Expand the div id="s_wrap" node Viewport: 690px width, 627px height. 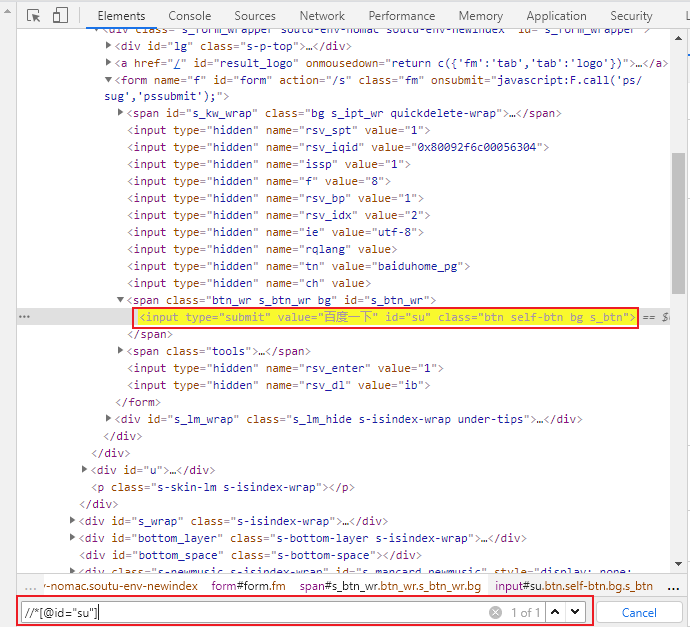pos(72,520)
